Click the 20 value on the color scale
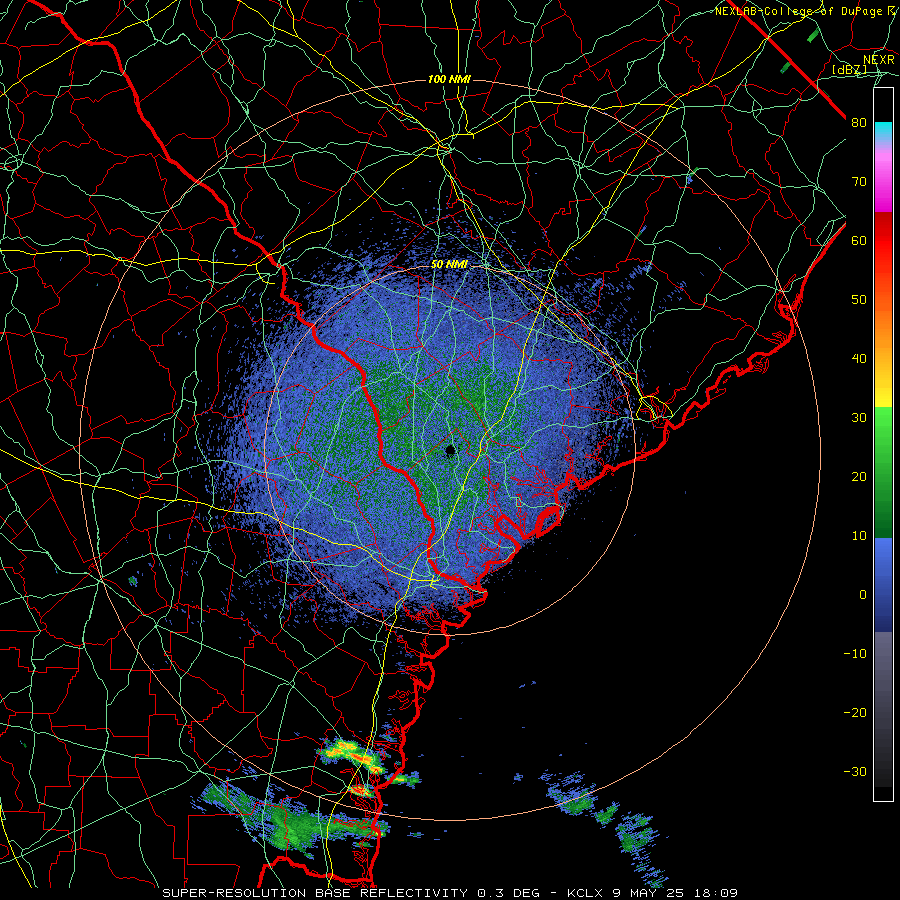The width and height of the screenshot is (900, 900). click(x=859, y=476)
